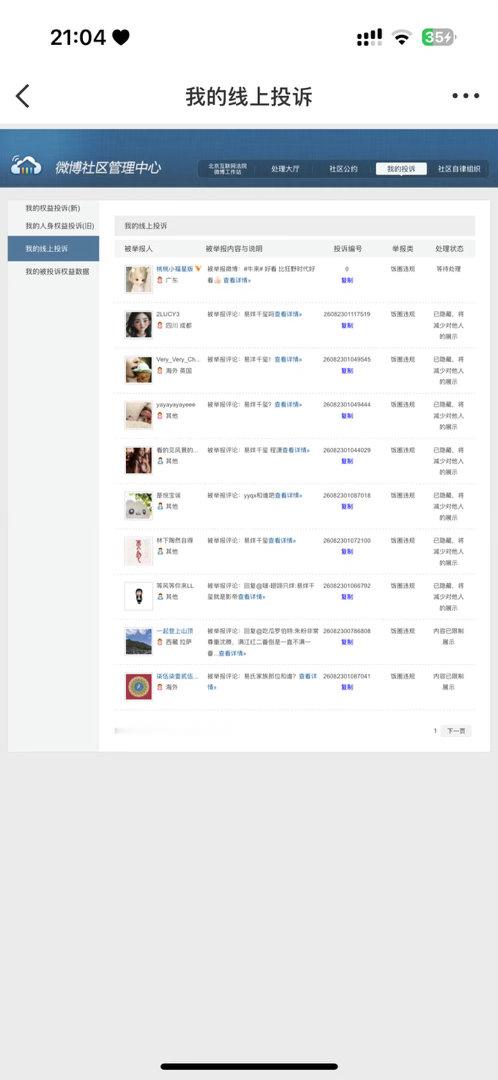The width and height of the screenshot is (498, 1080).
Task: Click the Weibo cloud logo
Action: 26,165
